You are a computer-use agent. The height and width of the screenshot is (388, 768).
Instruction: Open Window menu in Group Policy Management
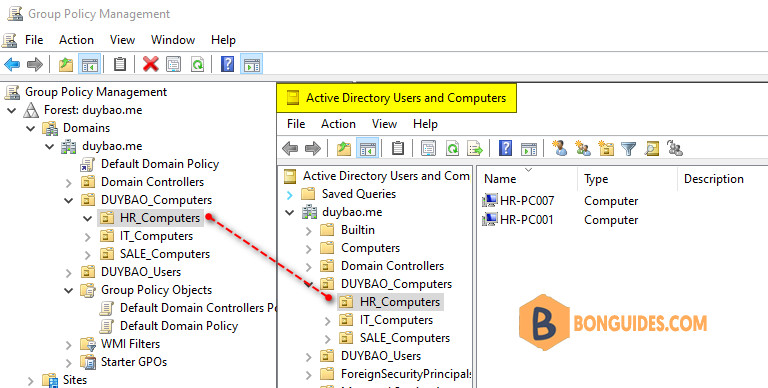coord(173,40)
